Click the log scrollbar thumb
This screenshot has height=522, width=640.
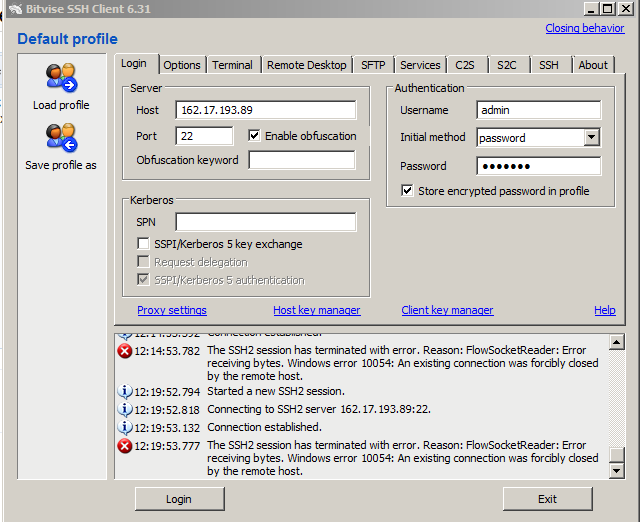[616, 455]
